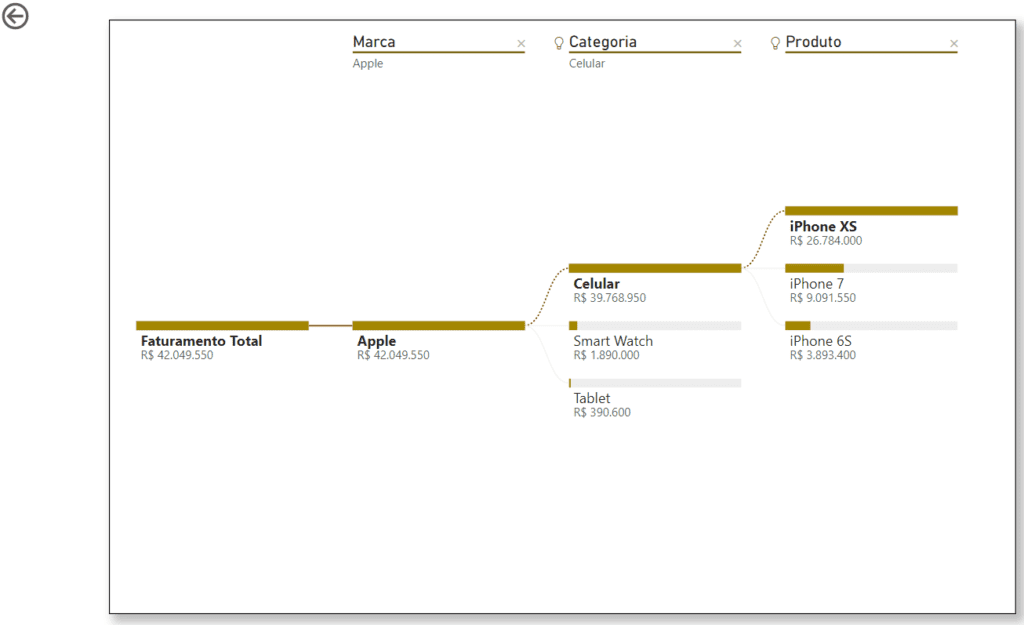Click the lightbulb icon beside Categoria

tap(559, 43)
